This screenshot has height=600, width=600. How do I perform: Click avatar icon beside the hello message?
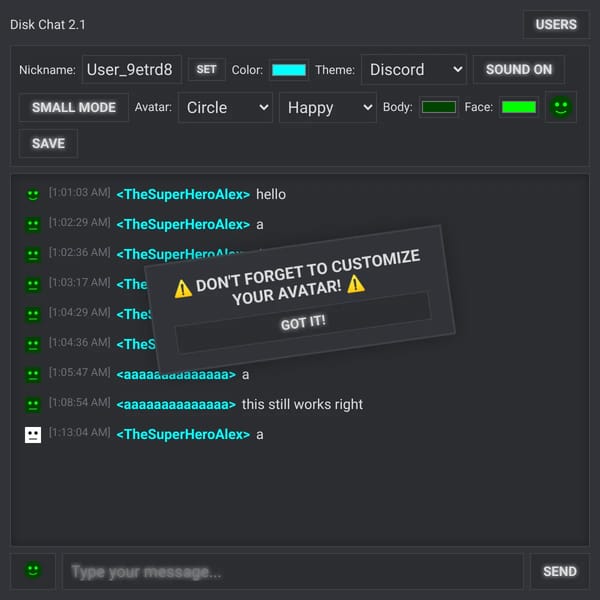point(33,194)
